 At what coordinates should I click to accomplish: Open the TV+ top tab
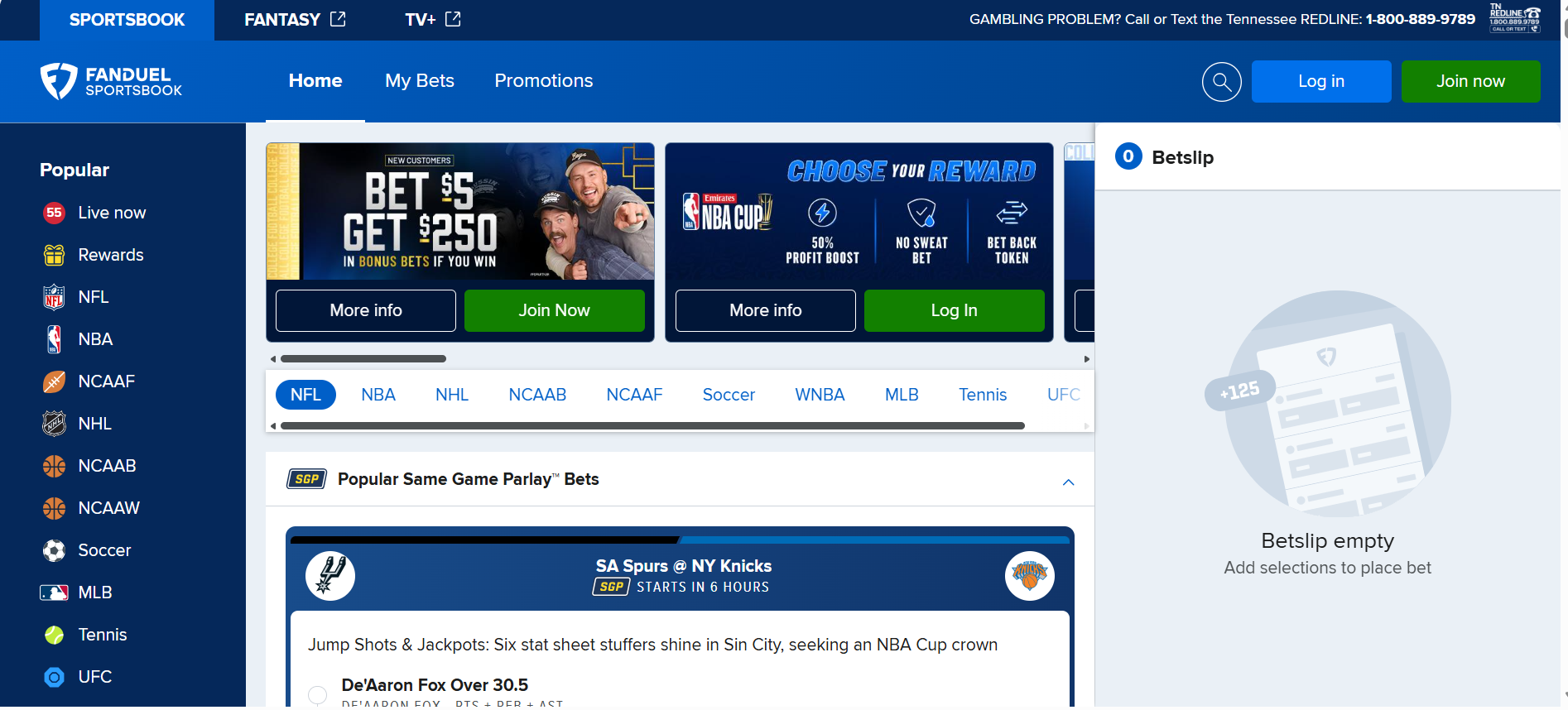432,20
